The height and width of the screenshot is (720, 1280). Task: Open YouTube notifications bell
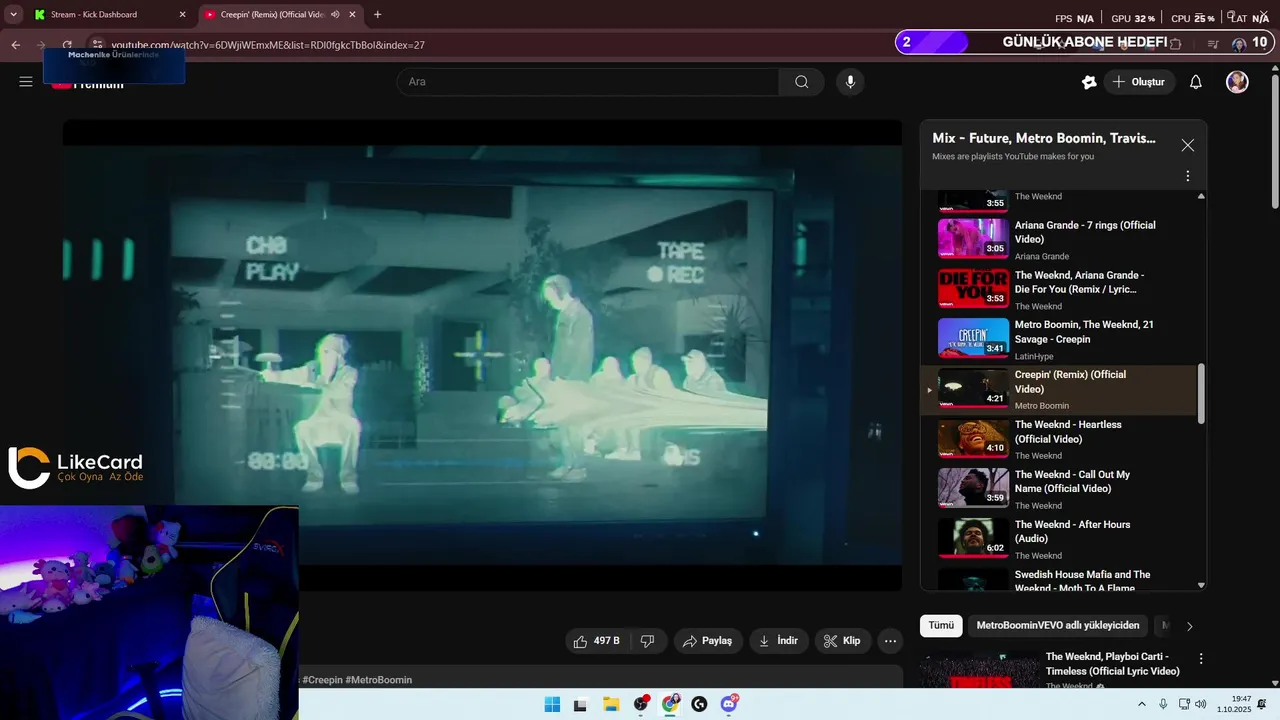pos(1195,82)
